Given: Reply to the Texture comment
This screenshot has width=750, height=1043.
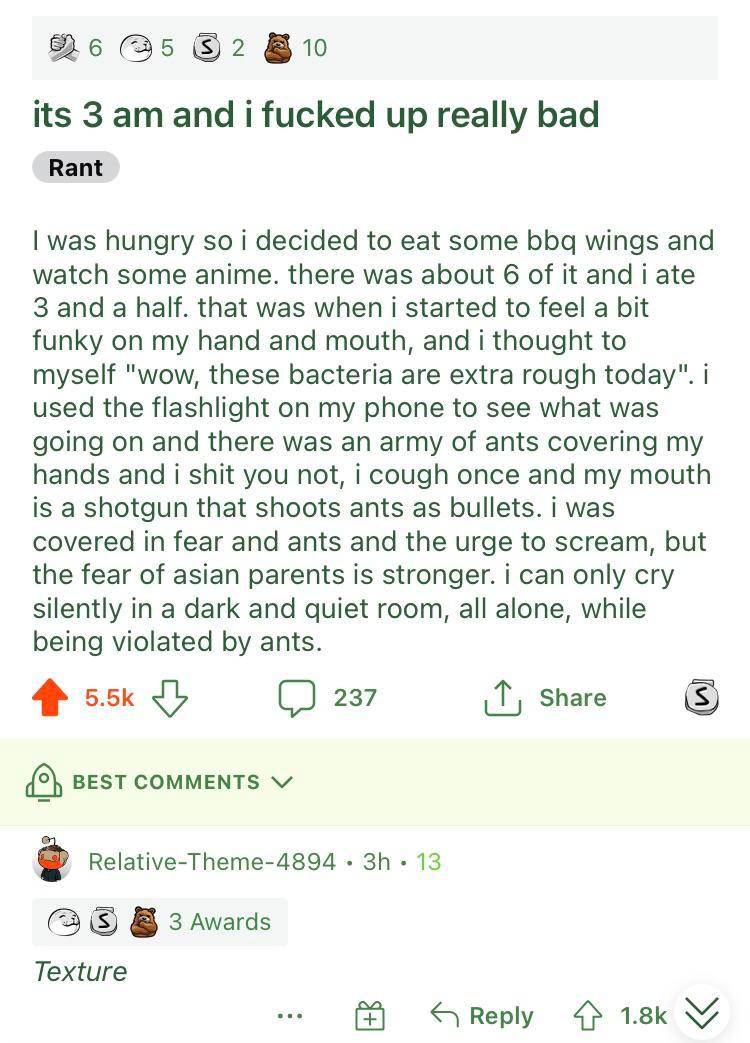Looking at the screenshot, I should click(482, 1016).
